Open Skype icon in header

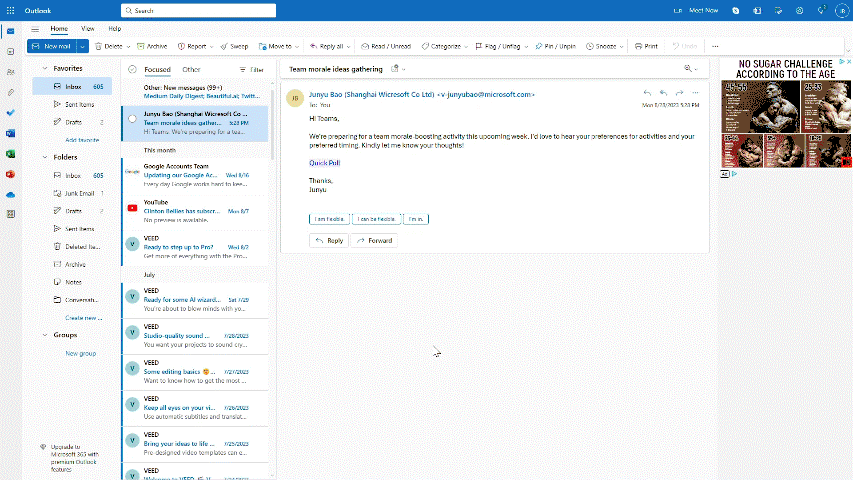point(735,10)
